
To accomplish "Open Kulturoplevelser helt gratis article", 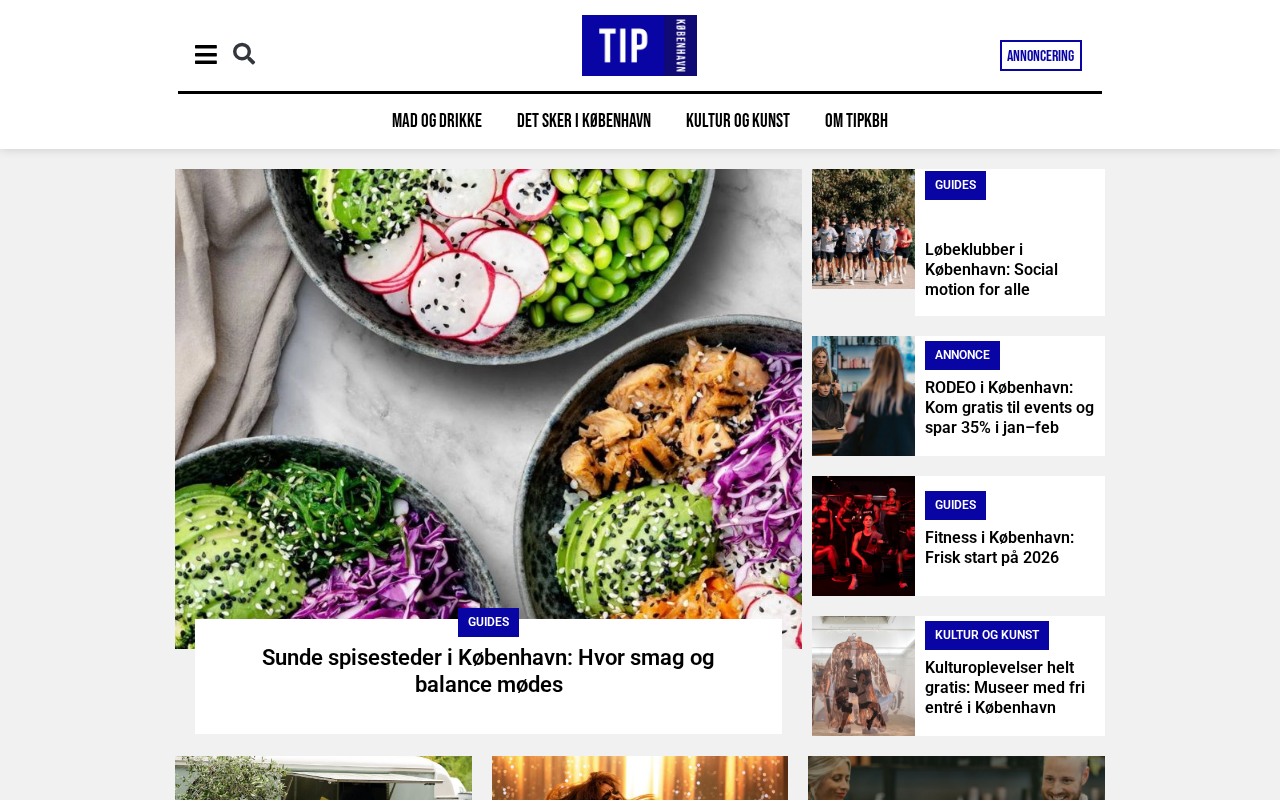I will [x=1005, y=688].
